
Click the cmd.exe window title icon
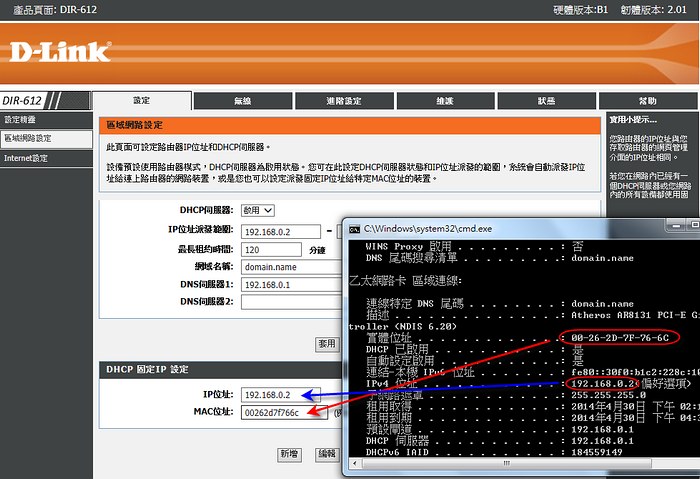tap(352, 227)
